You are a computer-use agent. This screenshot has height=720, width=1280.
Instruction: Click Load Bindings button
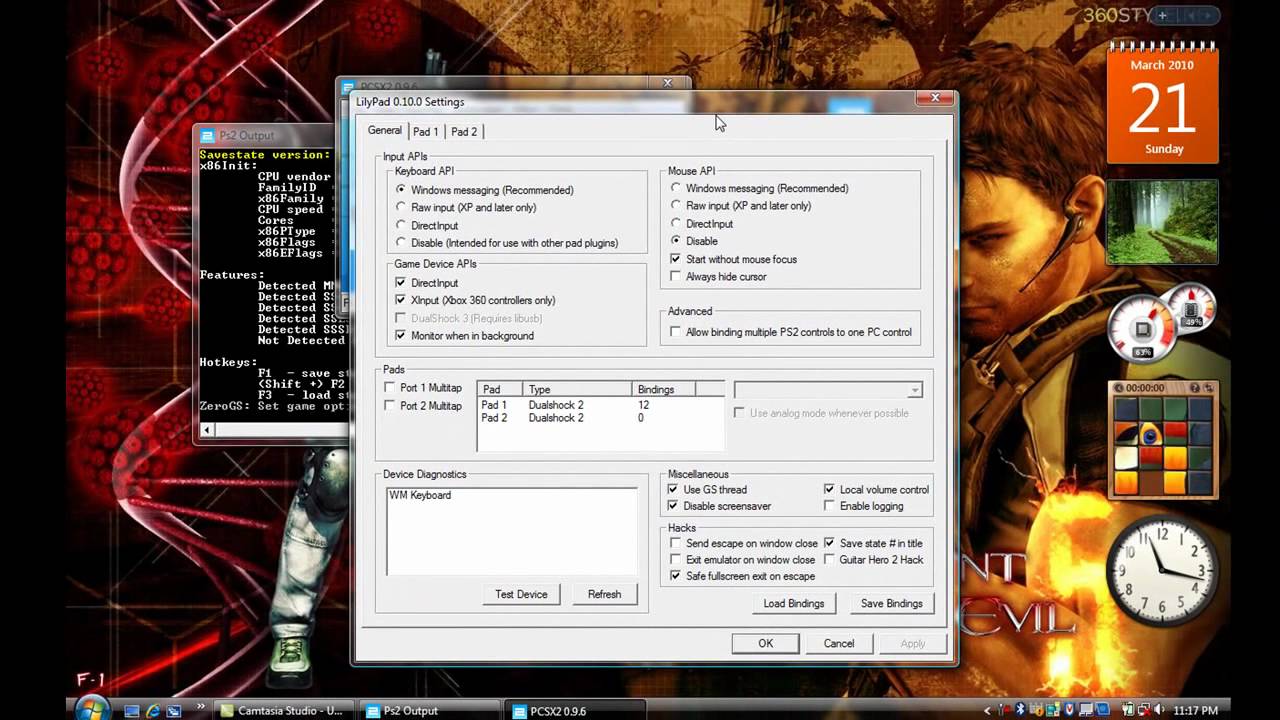point(794,603)
